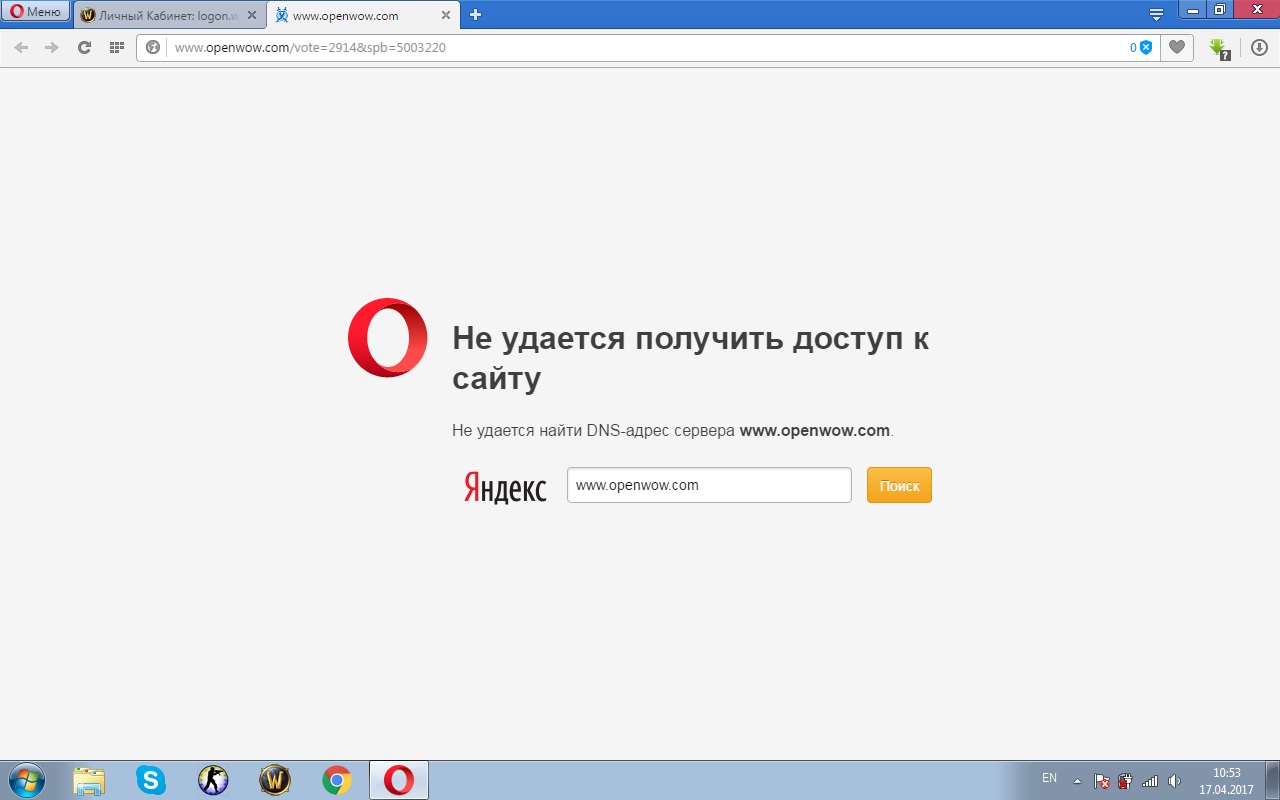Open Google Chrome from the taskbar

point(337,780)
